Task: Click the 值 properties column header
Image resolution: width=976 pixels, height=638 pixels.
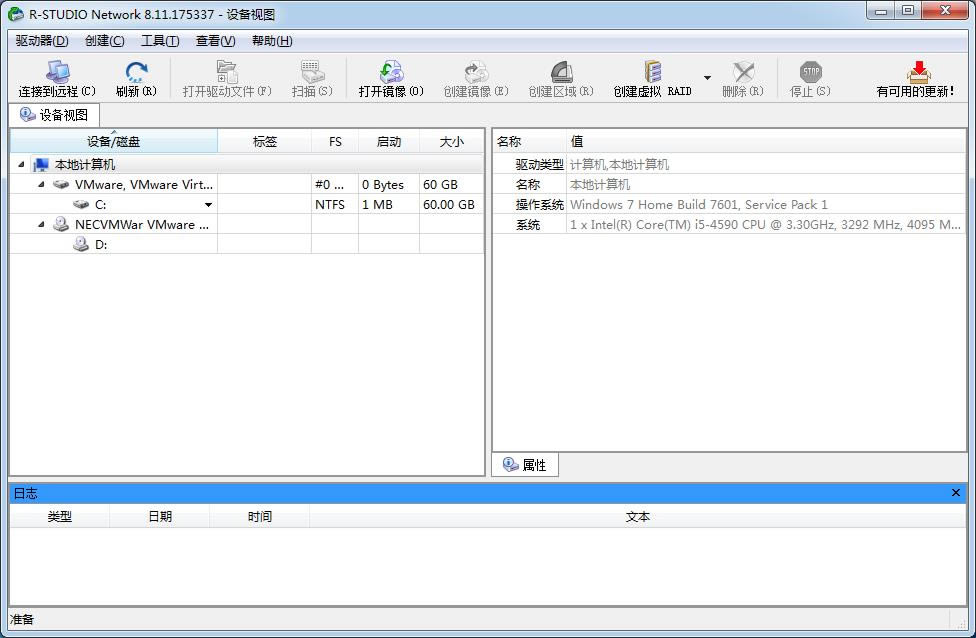Action: click(x=766, y=141)
